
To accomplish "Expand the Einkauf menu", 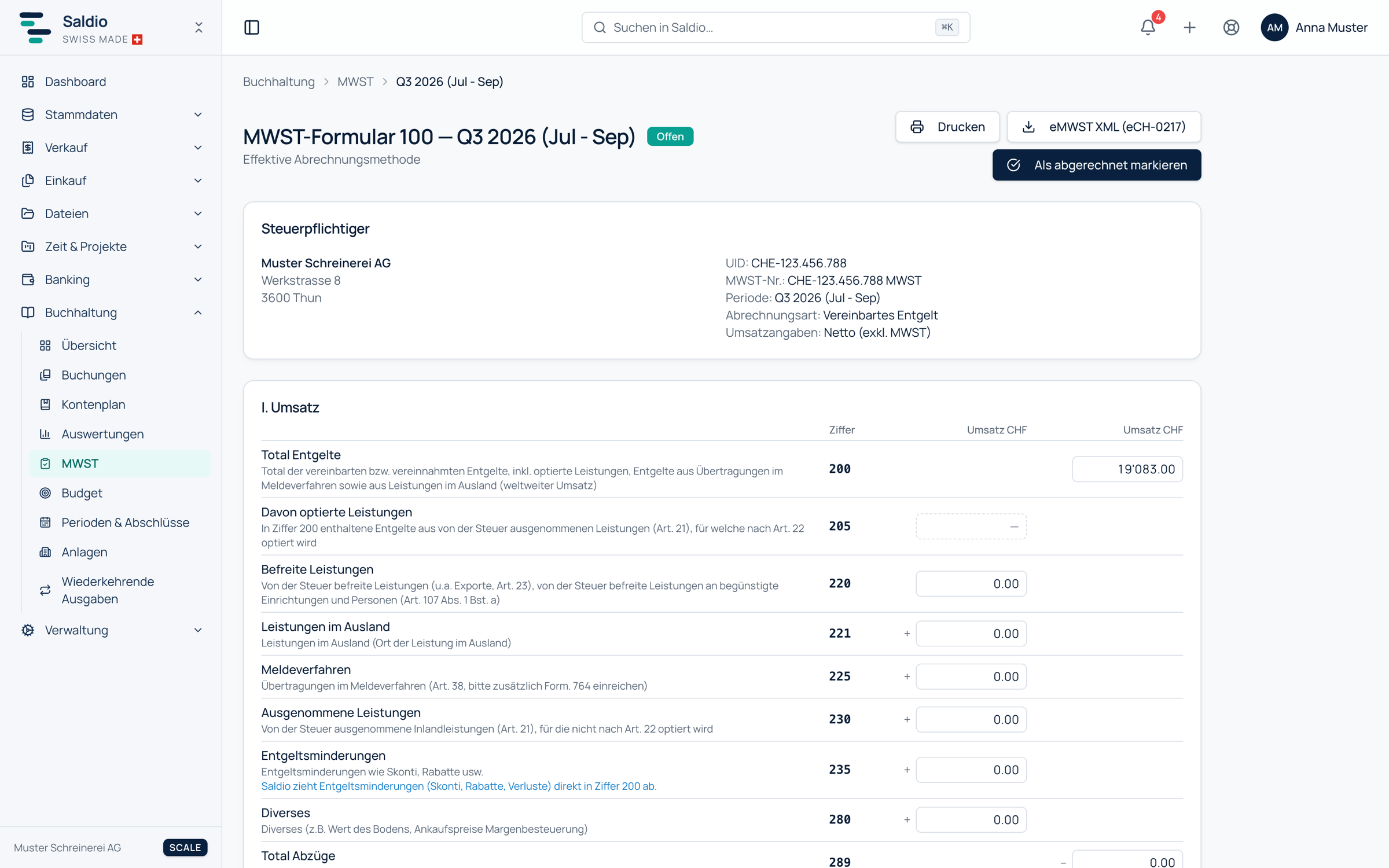I will tap(111, 181).
